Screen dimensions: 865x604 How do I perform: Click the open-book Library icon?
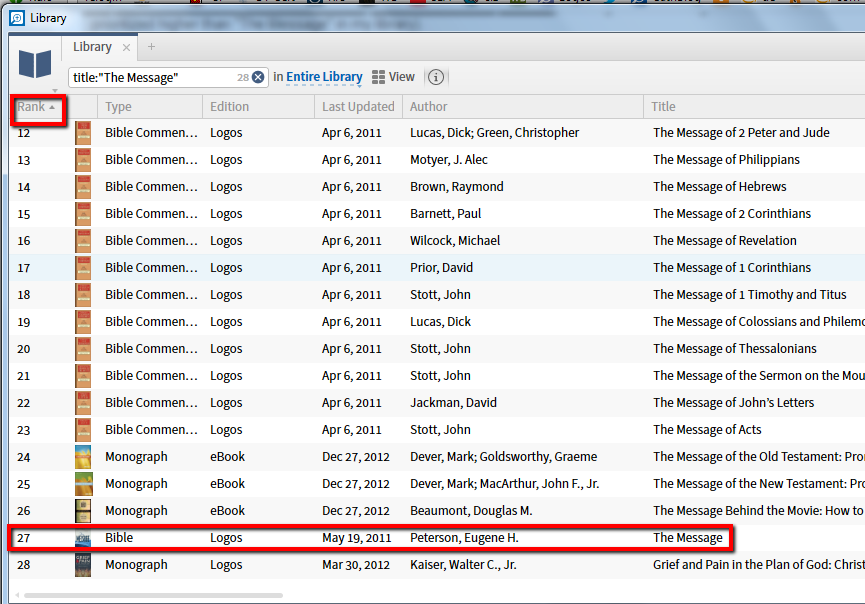tap(35, 63)
